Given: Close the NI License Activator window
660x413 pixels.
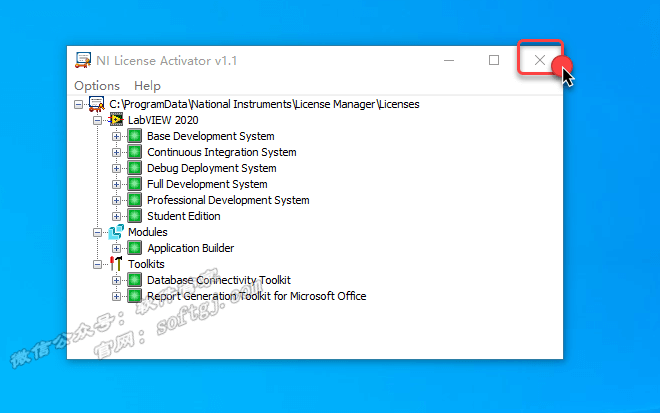Looking at the screenshot, I should coord(540,60).
